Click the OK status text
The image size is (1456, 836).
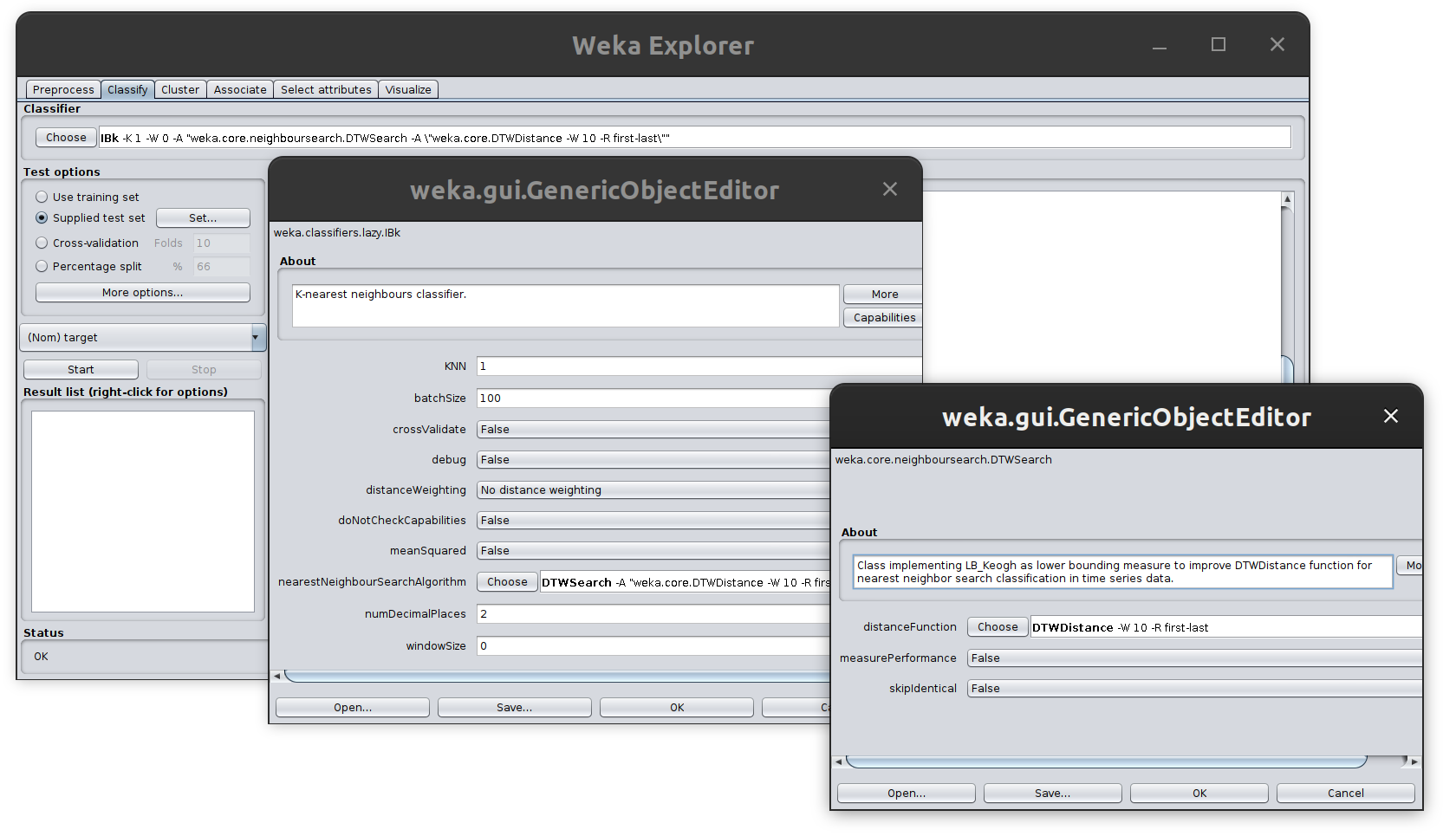[x=41, y=656]
